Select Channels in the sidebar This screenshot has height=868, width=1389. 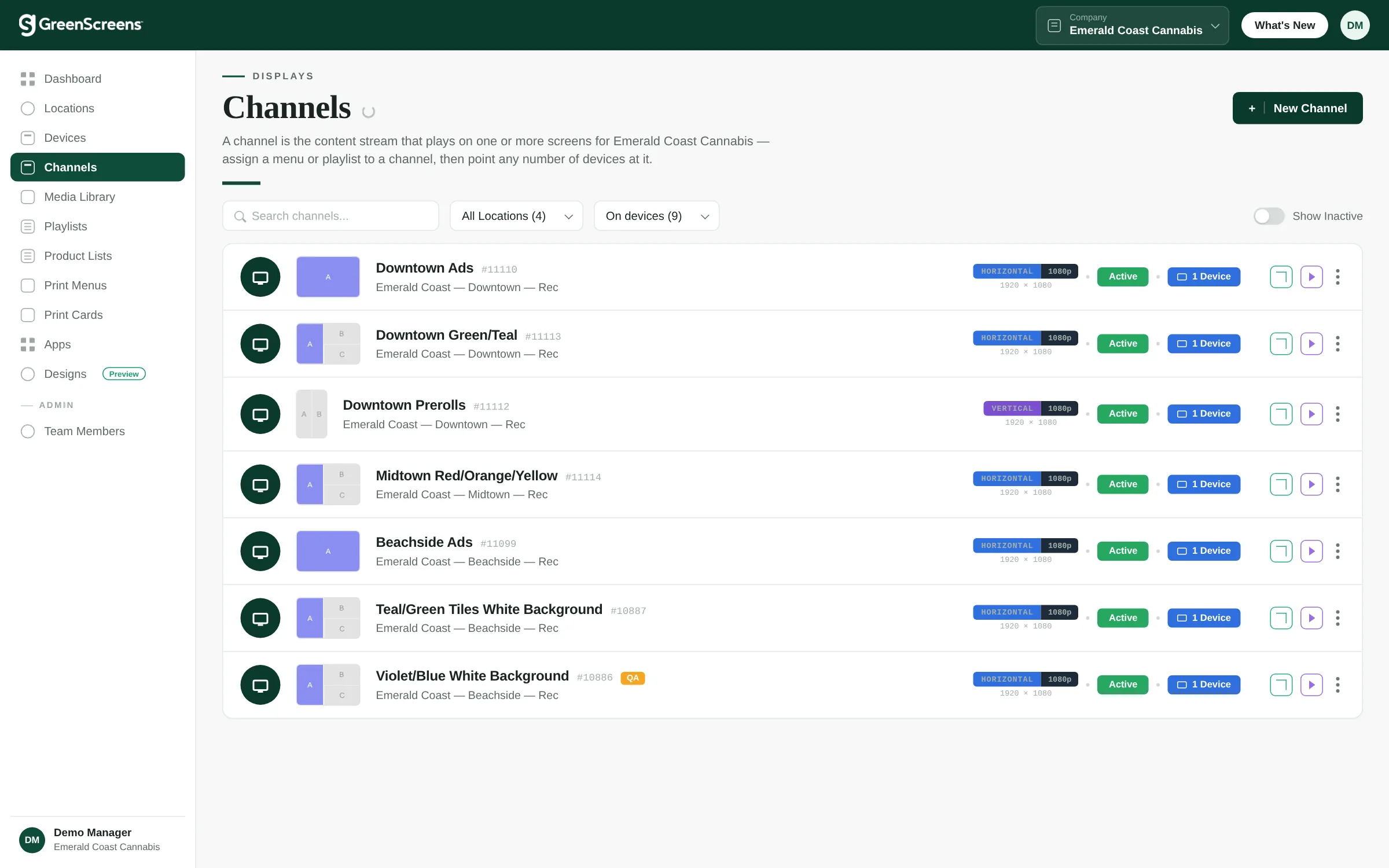[97, 167]
